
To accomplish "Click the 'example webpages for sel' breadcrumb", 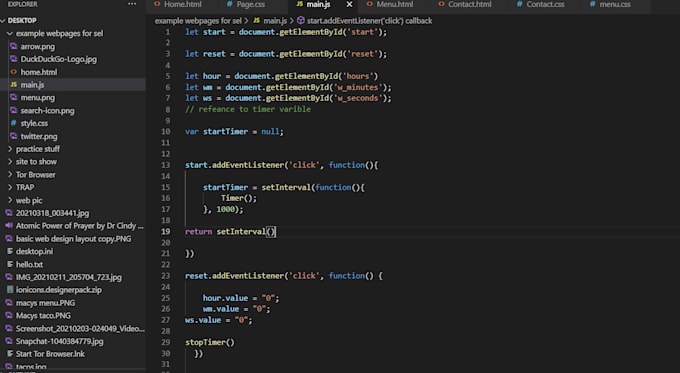I will pyautogui.click(x=198, y=21).
